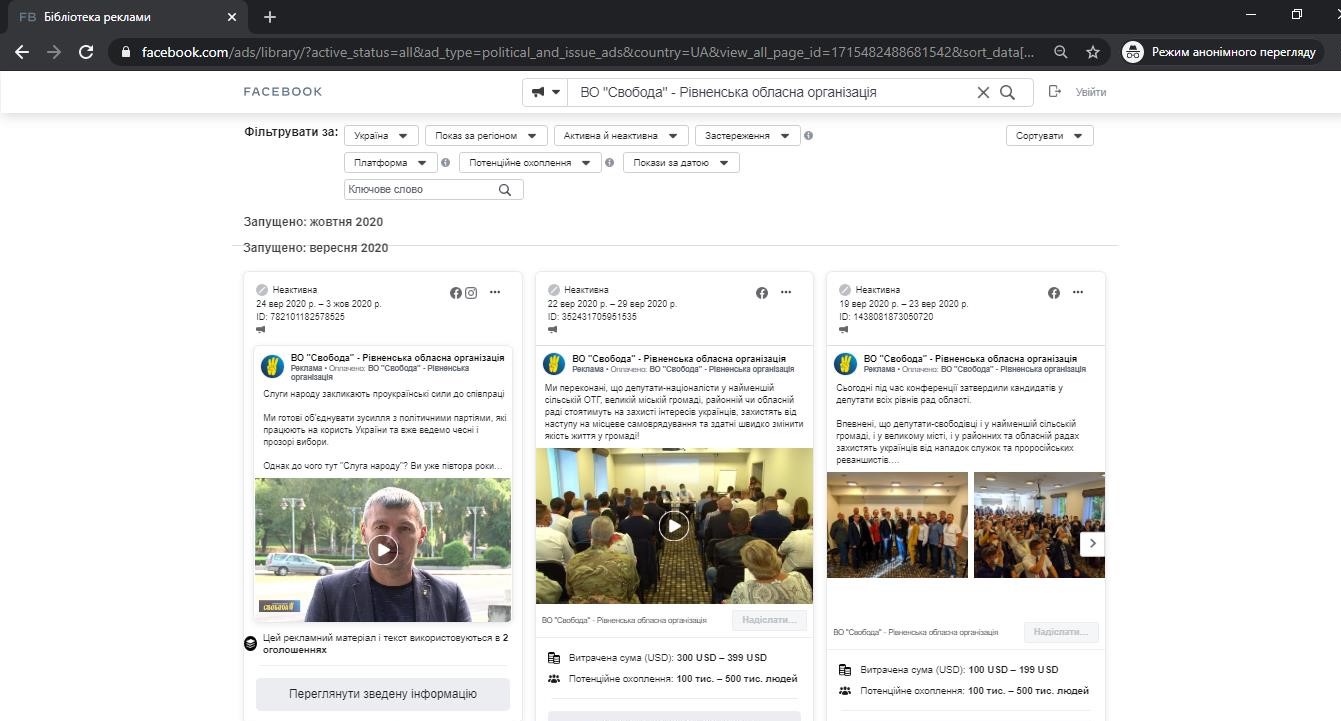Open the crowded hall photo in third ad
The width and height of the screenshot is (1341, 721).
[1039, 525]
